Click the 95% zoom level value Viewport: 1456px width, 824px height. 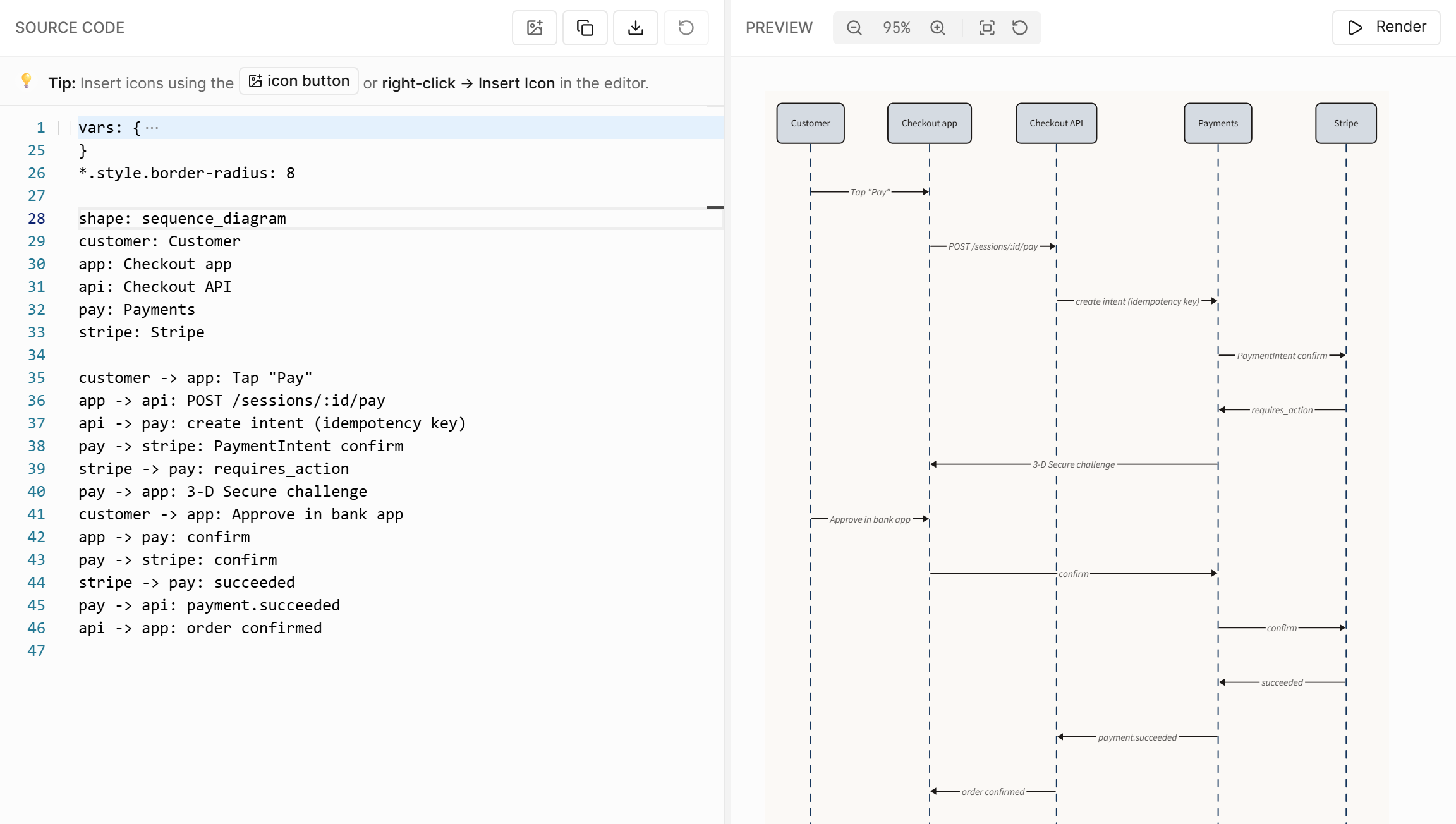tap(896, 28)
